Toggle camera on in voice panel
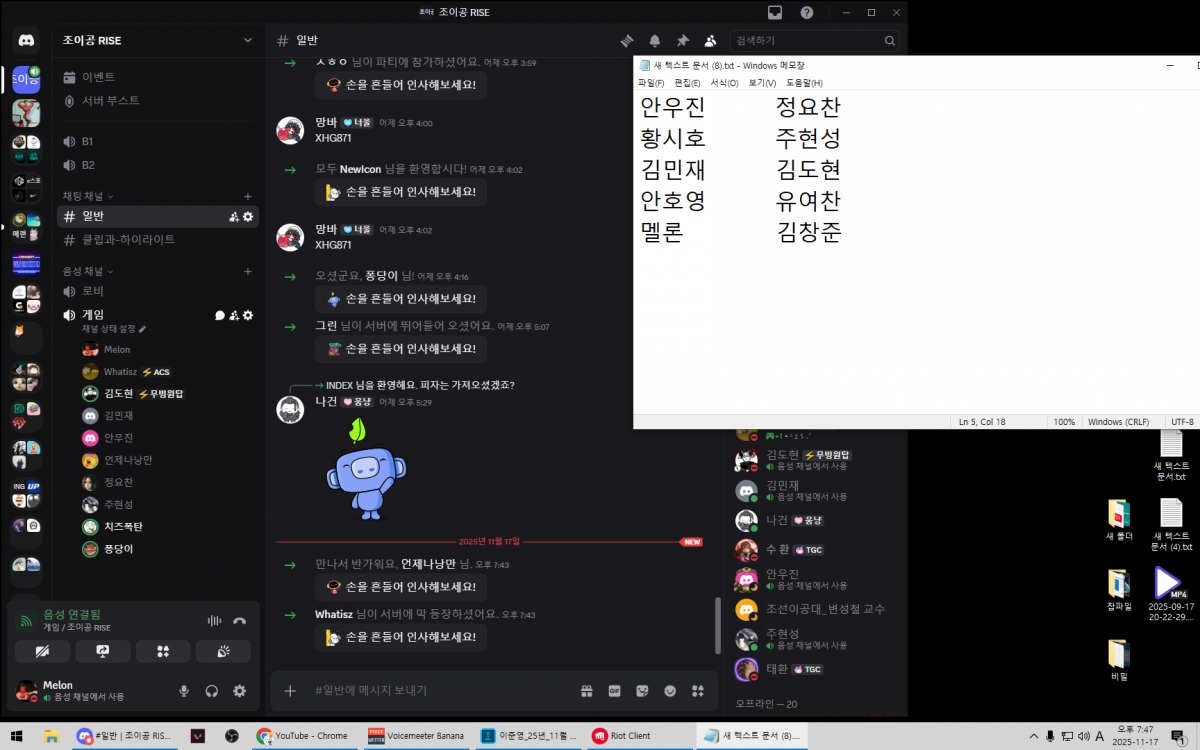This screenshot has width=1200, height=750. [x=42, y=651]
